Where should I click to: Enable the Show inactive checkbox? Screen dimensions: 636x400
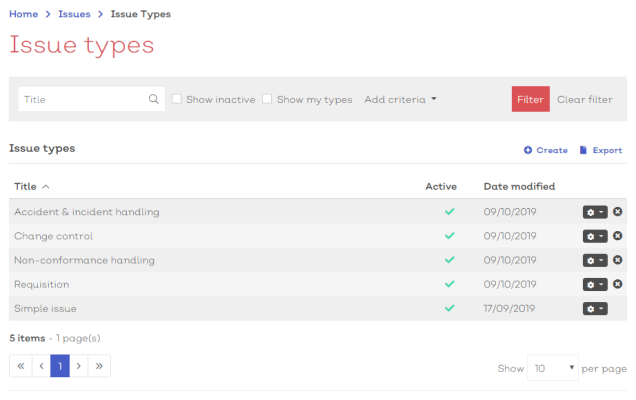pos(177,99)
